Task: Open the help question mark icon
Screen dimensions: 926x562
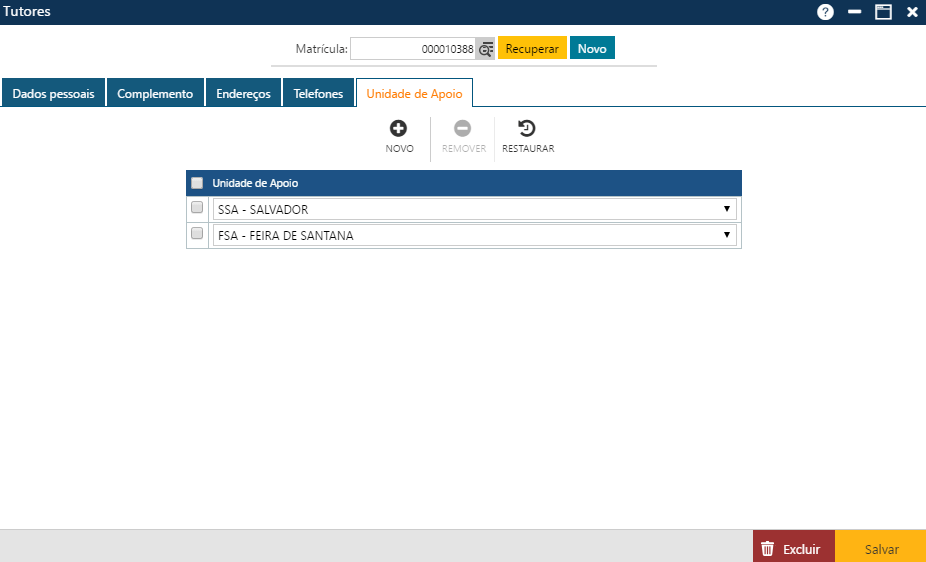Action: click(825, 12)
